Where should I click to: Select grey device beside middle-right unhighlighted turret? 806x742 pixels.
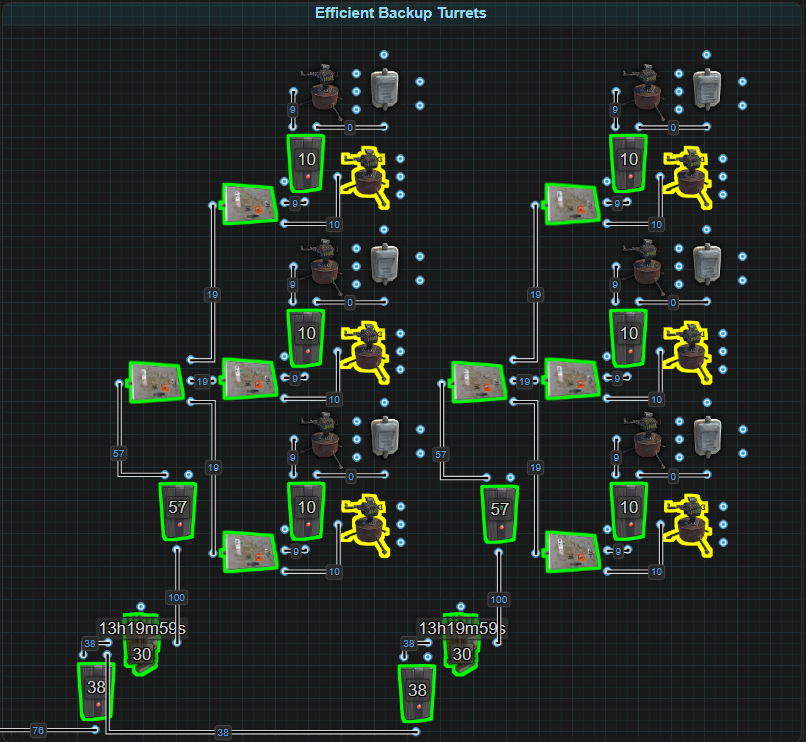(x=707, y=264)
